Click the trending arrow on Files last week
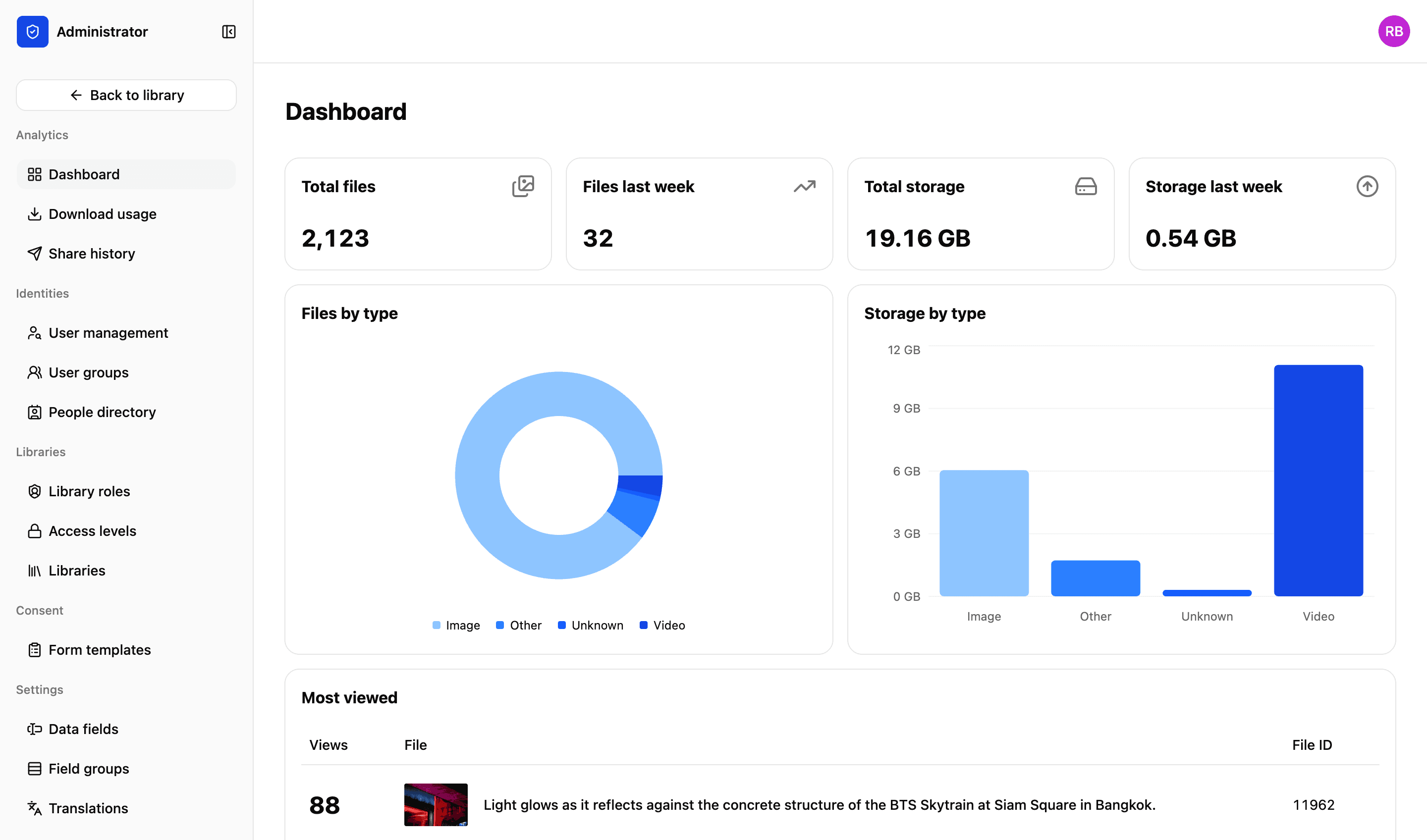 click(x=805, y=186)
